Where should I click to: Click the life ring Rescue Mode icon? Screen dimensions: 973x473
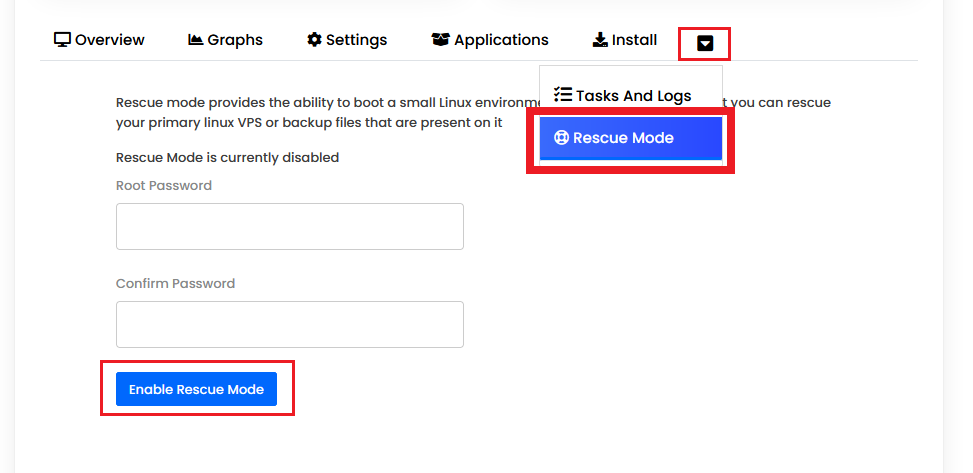(x=561, y=138)
